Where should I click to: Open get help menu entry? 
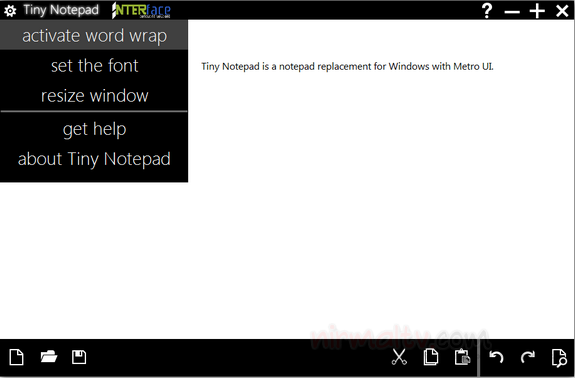(94, 129)
